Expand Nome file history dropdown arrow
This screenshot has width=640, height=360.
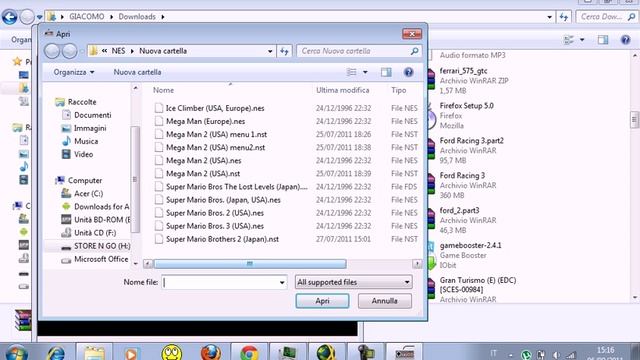click(282, 282)
